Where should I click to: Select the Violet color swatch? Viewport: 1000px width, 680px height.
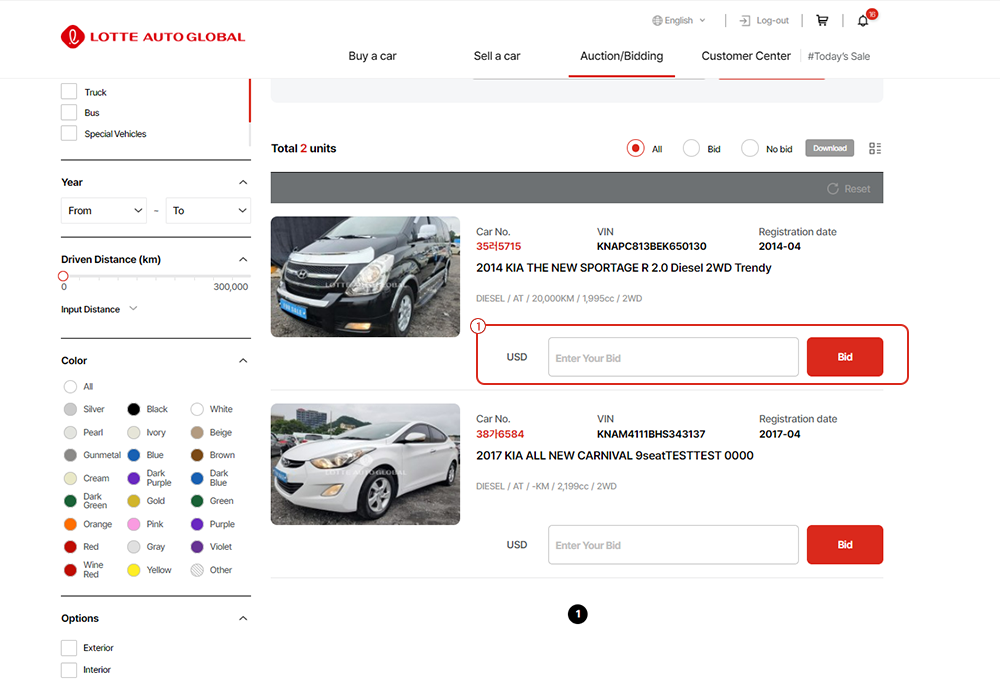197,547
